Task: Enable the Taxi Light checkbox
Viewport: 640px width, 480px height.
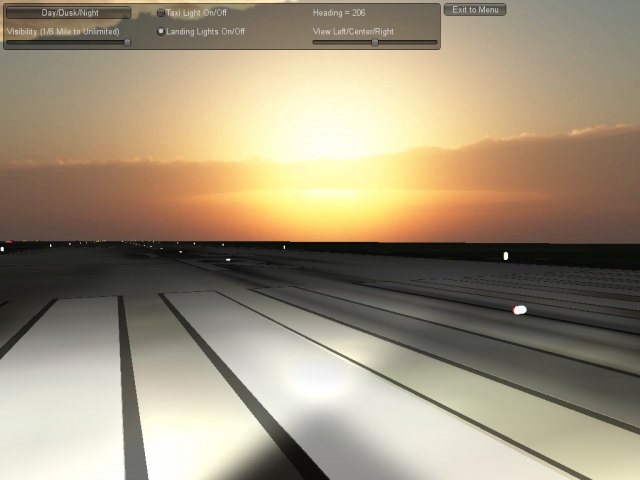Action: coord(161,13)
